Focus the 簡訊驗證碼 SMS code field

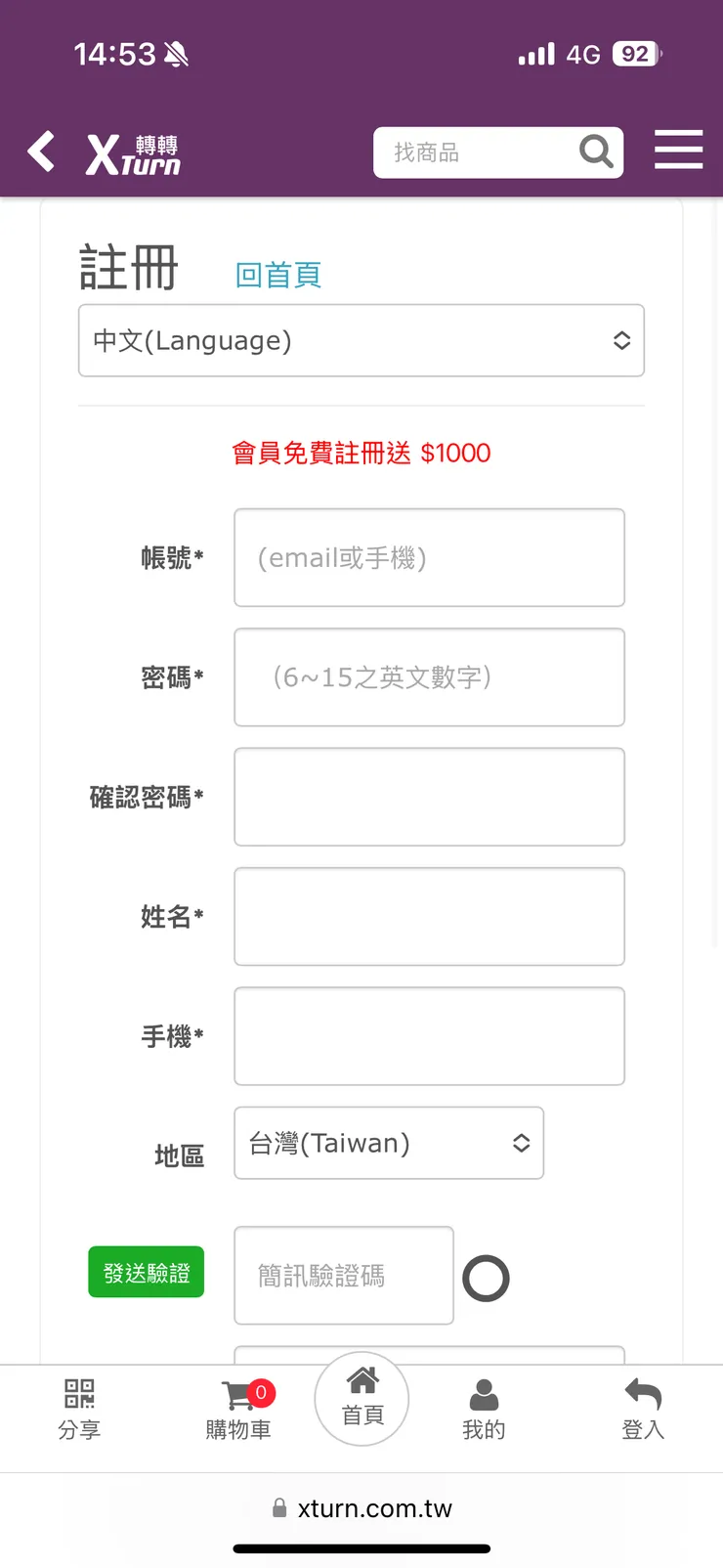point(344,1276)
